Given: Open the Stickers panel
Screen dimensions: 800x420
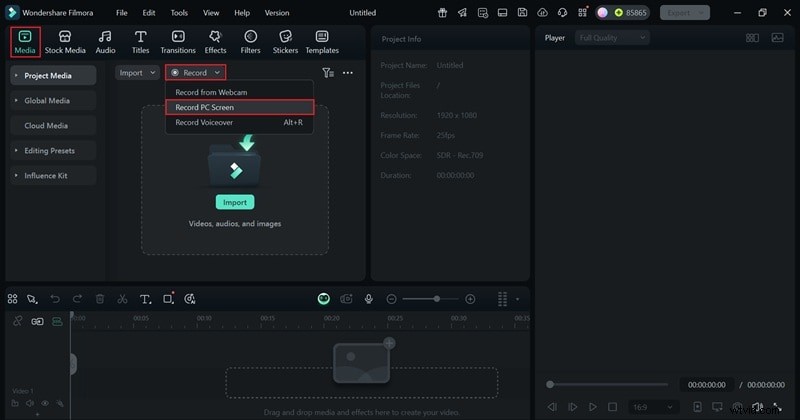Looking at the screenshot, I should (x=285, y=41).
